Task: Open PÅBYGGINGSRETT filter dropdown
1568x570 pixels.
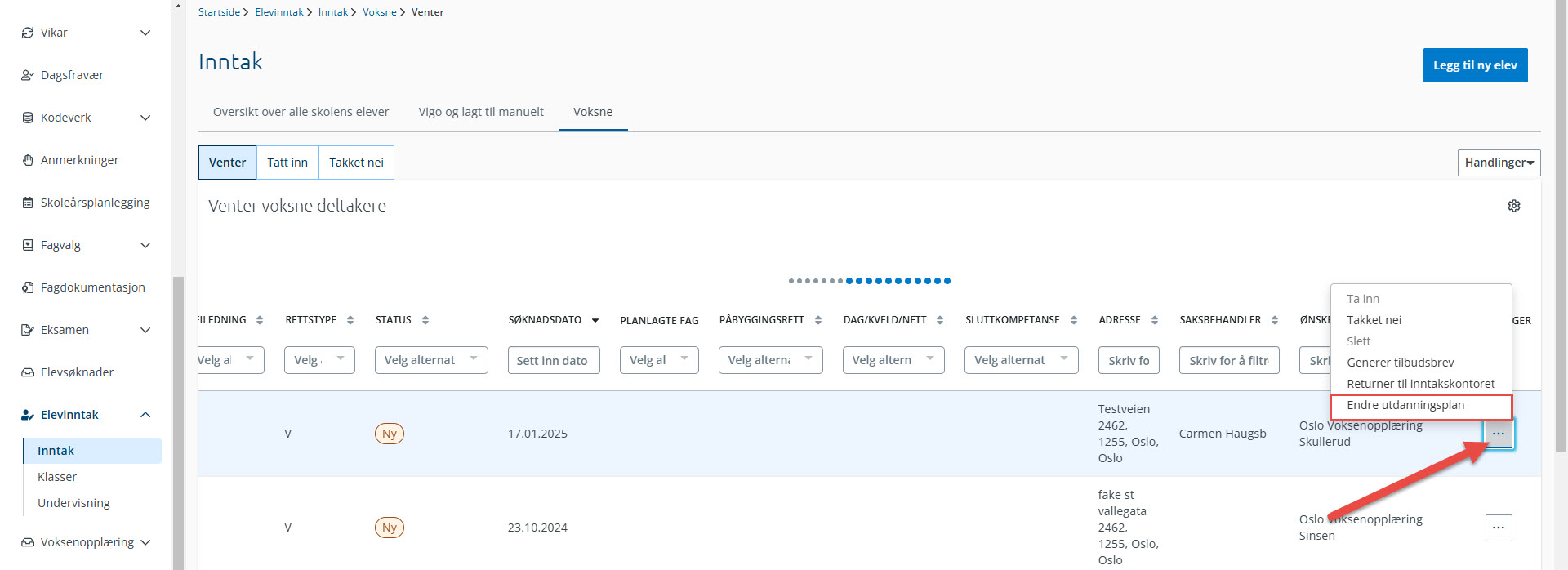Action: [x=770, y=360]
